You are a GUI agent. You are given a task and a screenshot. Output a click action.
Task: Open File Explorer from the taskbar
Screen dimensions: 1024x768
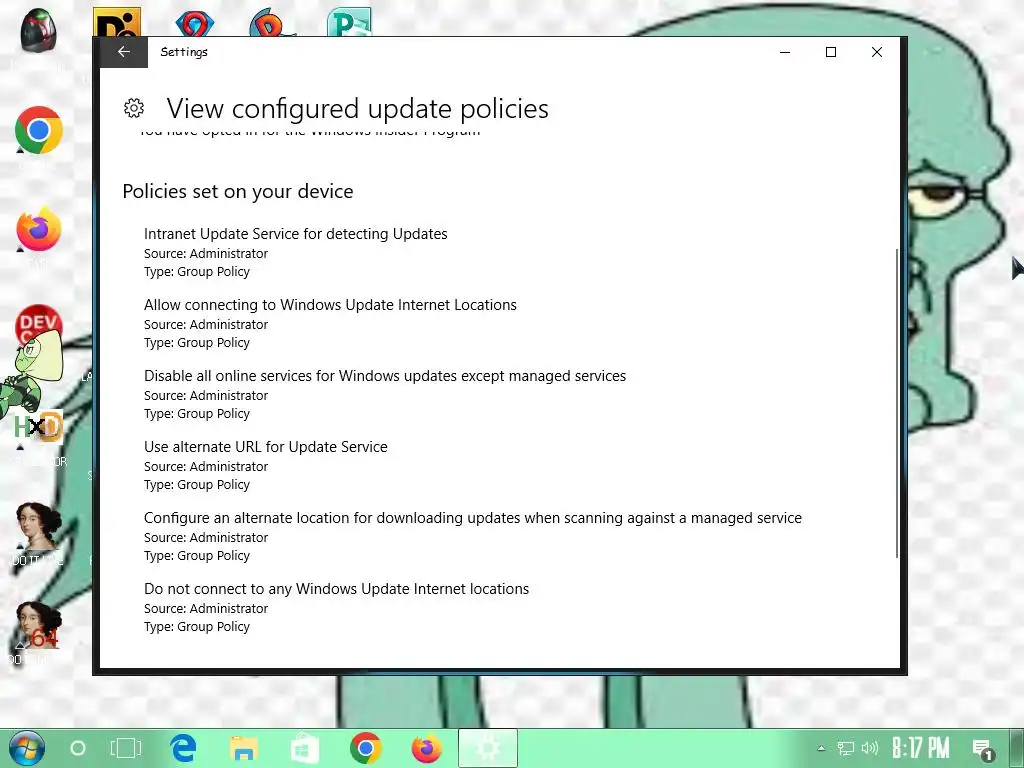(x=244, y=748)
